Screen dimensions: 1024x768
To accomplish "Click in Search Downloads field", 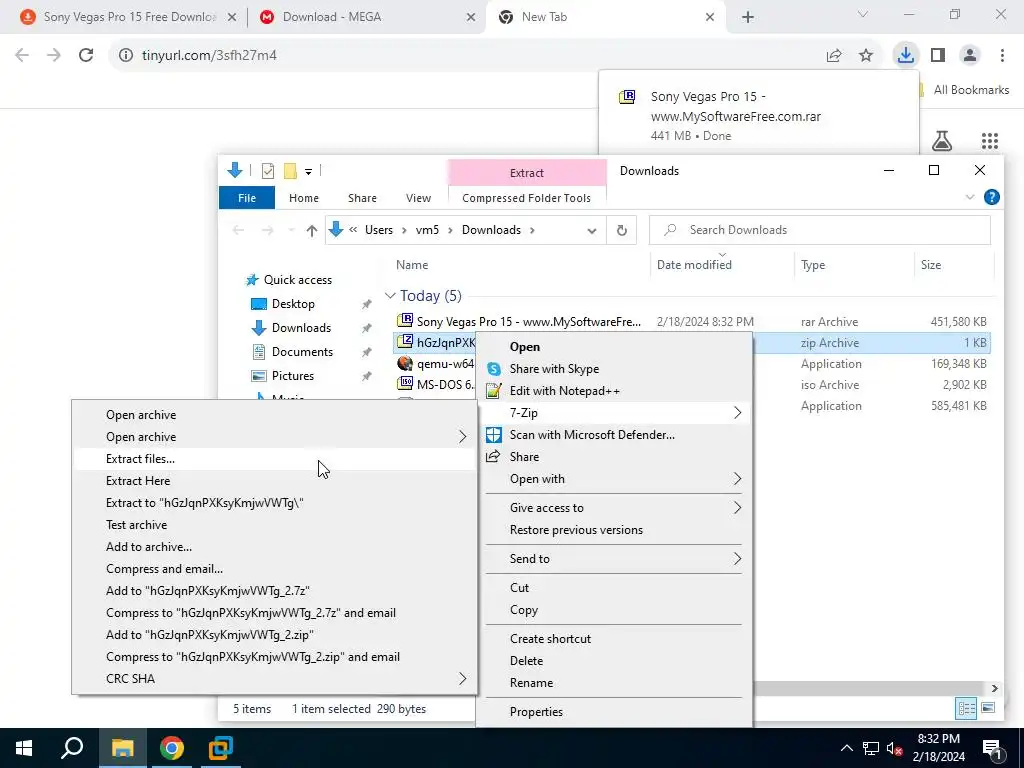I will pyautogui.click(x=820, y=230).
